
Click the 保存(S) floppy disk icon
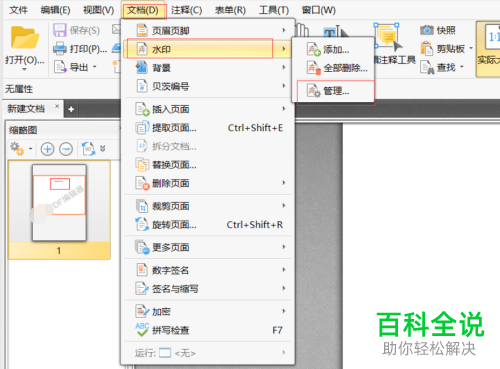[60, 30]
